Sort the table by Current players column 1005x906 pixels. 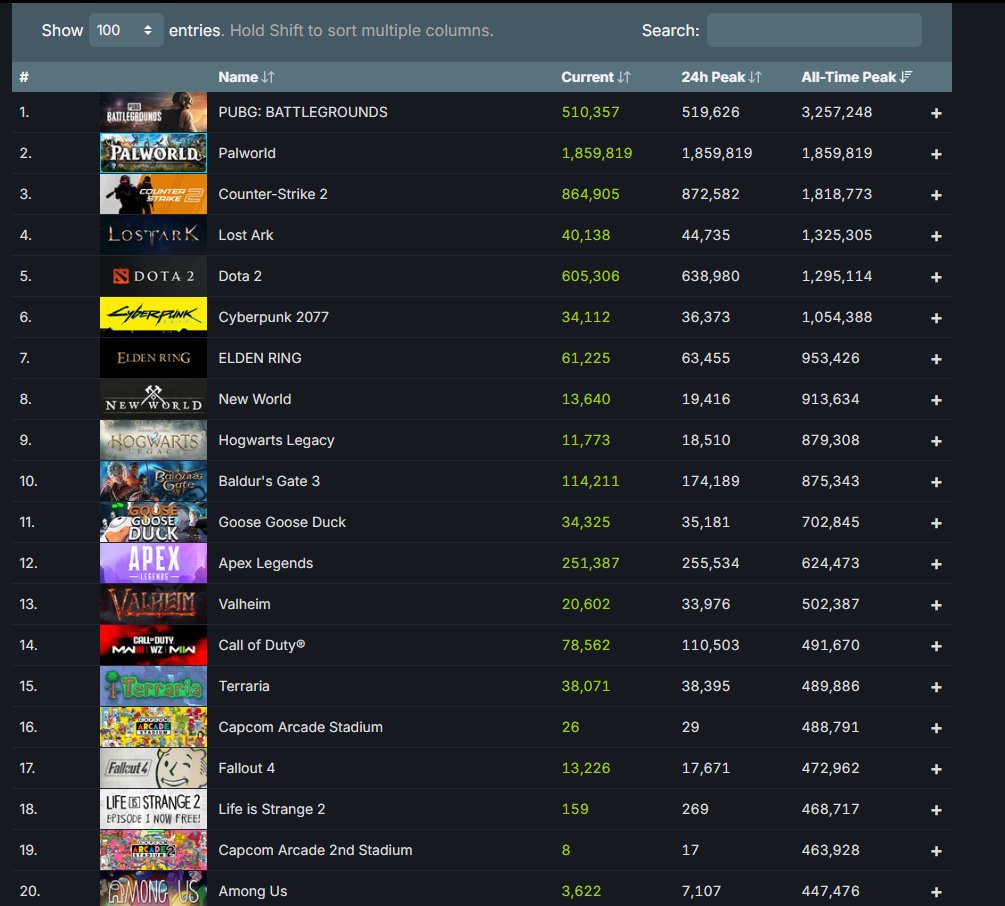(x=596, y=77)
